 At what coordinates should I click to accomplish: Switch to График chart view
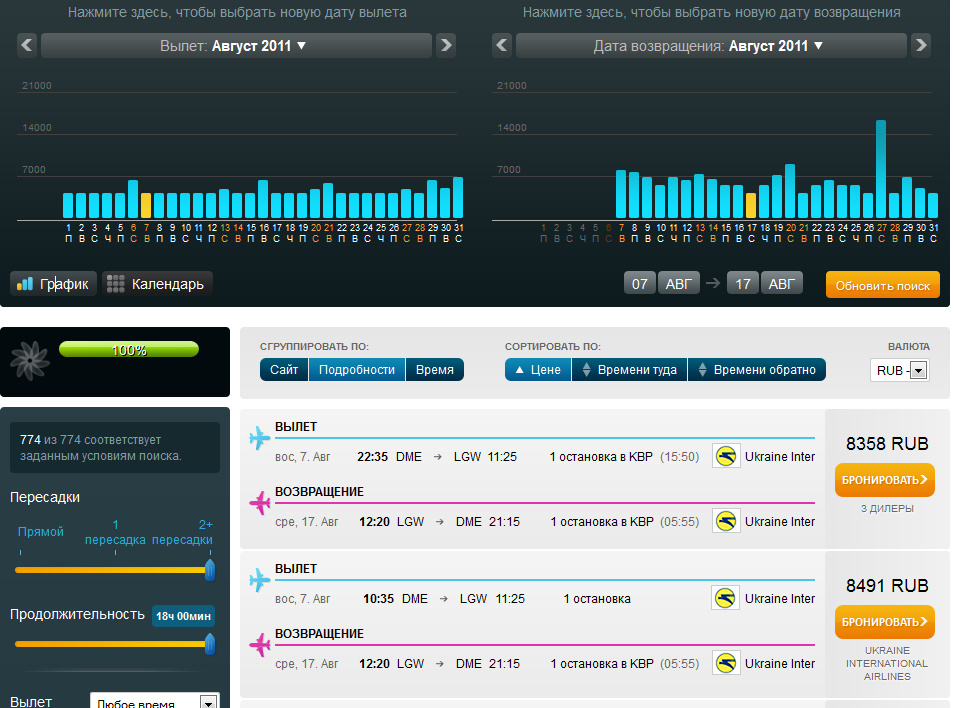(54, 284)
